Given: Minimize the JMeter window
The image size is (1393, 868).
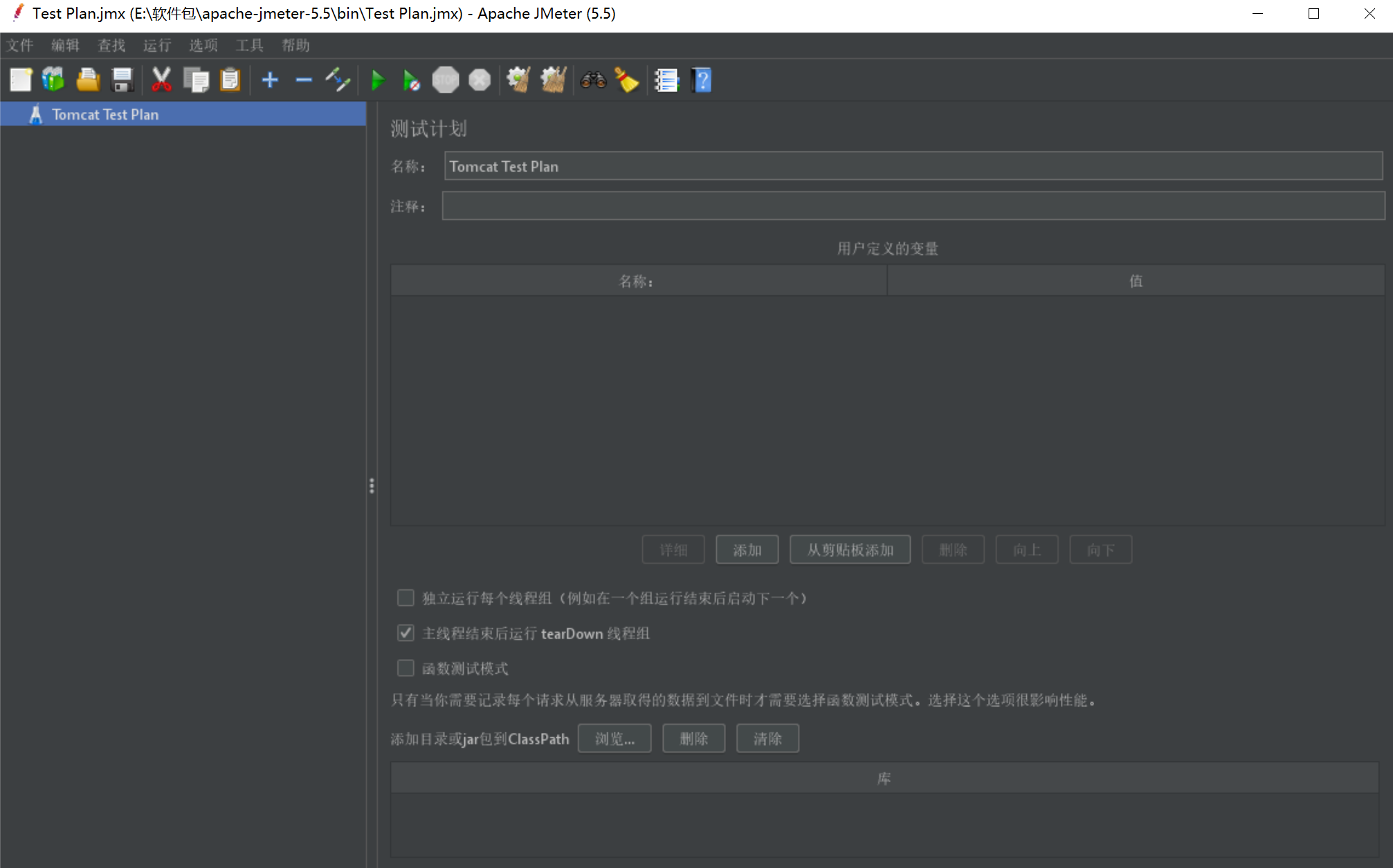Looking at the screenshot, I should (1258, 14).
